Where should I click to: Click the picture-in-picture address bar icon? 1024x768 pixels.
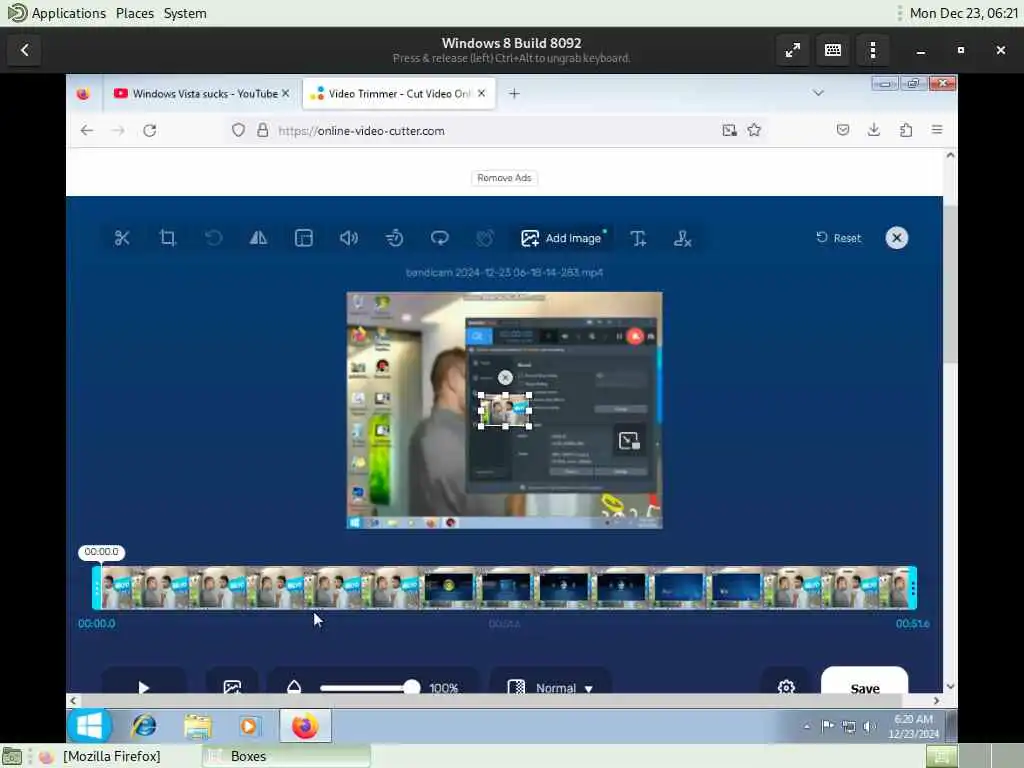(x=729, y=130)
